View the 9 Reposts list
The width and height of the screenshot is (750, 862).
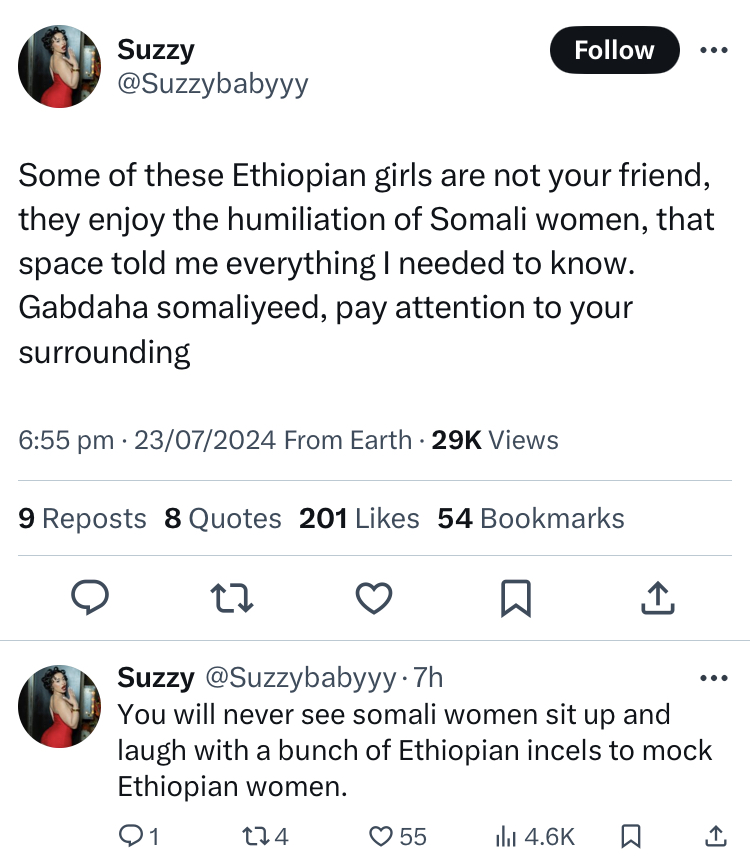82,518
